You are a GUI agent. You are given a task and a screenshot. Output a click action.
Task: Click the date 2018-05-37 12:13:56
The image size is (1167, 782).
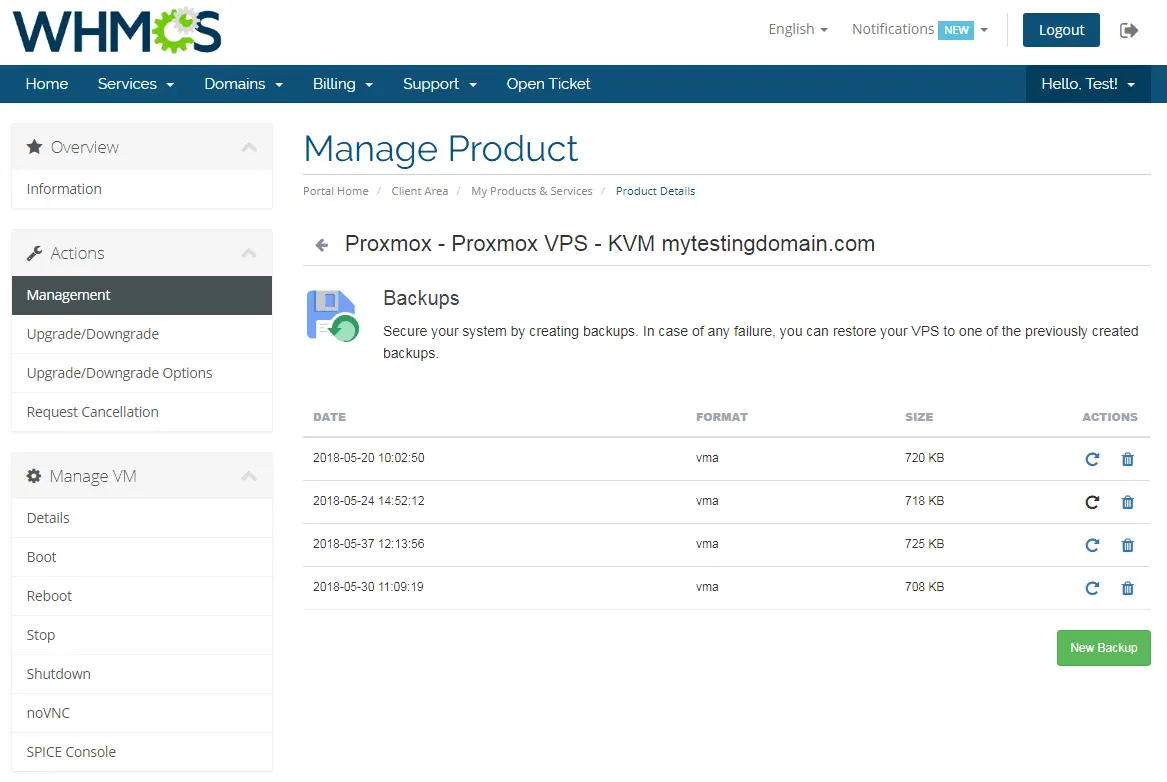368,544
